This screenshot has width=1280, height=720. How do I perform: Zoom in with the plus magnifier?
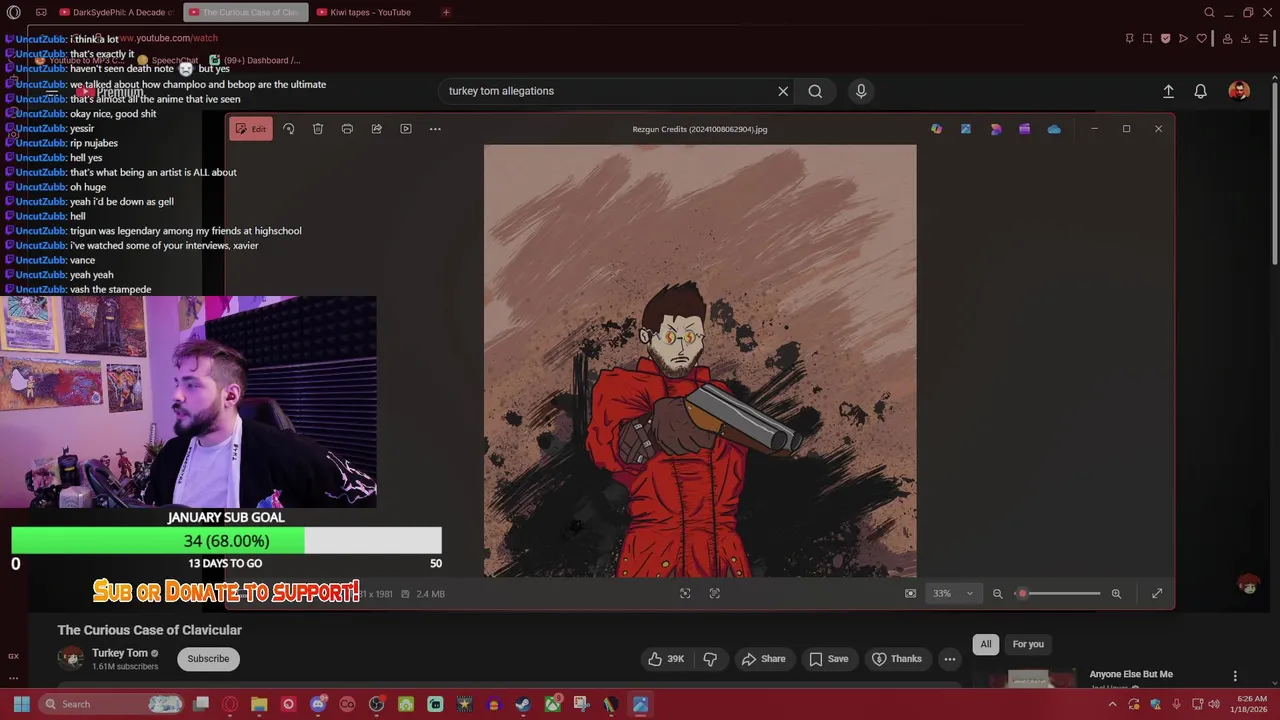[x=1116, y=593]
